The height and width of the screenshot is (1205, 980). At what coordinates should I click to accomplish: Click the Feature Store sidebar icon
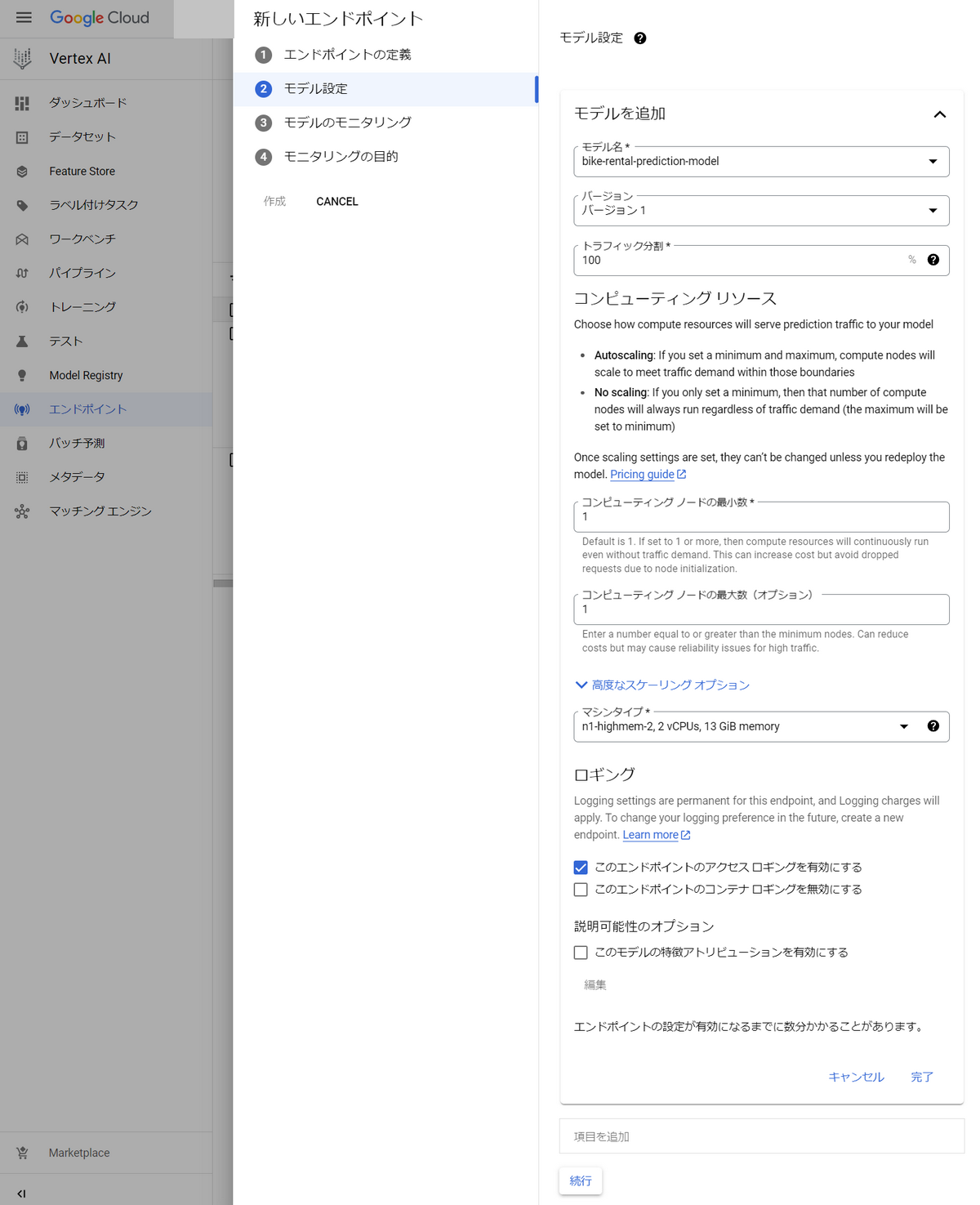click(x=22, y=172)
